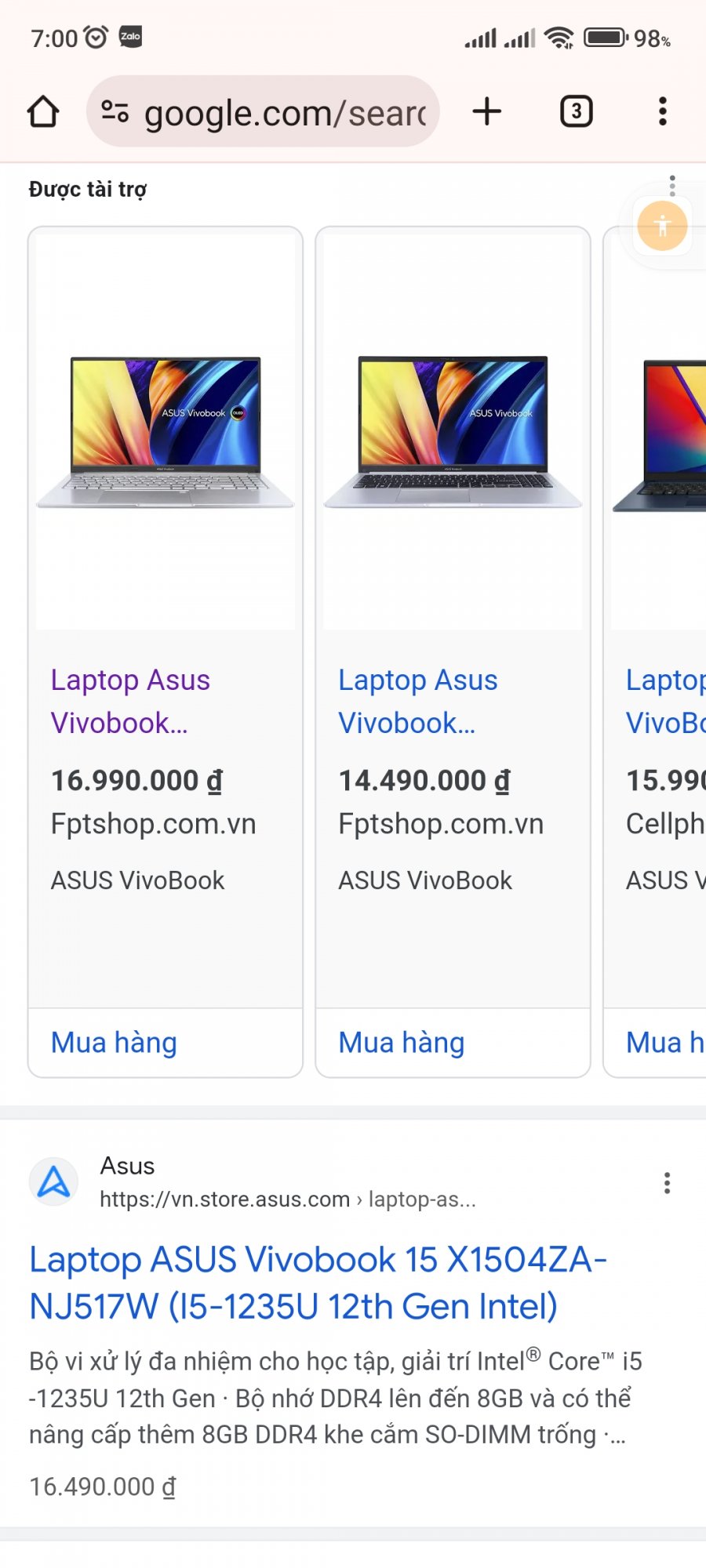Screen dimensions: 706x1568
Task: Open Laptop ASUS Vivobook 15 X1504ZA-NJ517W result
Action: 318,1283
